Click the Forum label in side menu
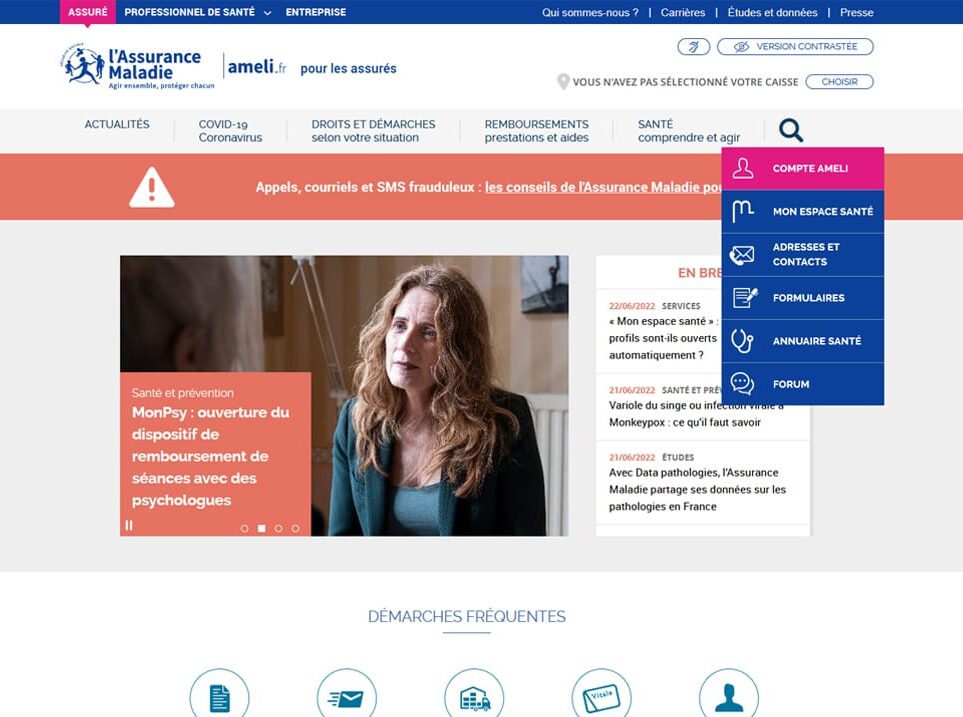 pyautogui.click(x=791, y=384)
